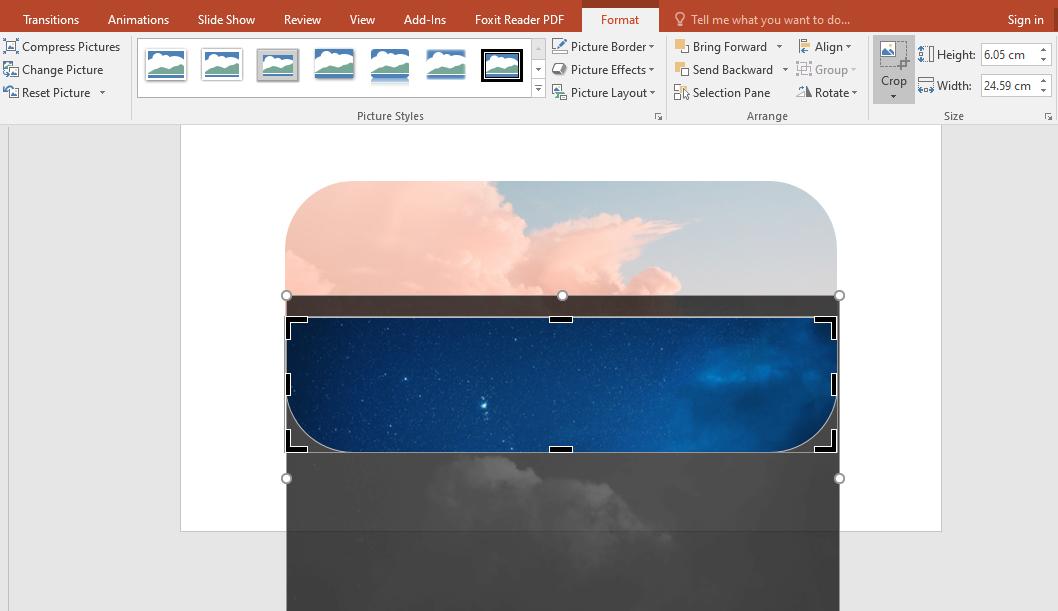Click the Reset Picture icon
This screenshot has width=1058, height=611.
coord(10,92)
